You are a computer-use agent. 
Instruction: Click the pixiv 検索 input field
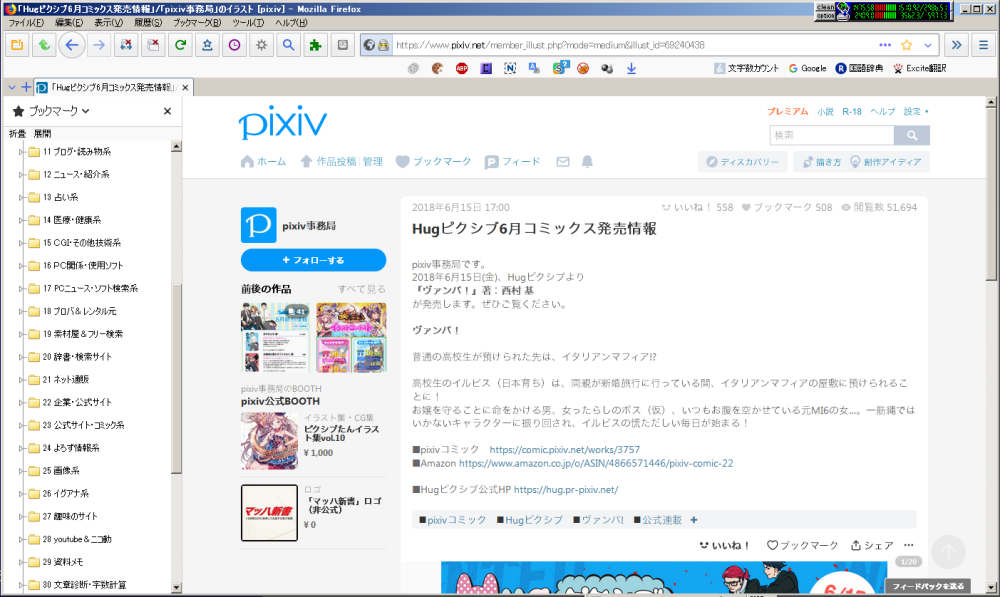click(832, 135)
